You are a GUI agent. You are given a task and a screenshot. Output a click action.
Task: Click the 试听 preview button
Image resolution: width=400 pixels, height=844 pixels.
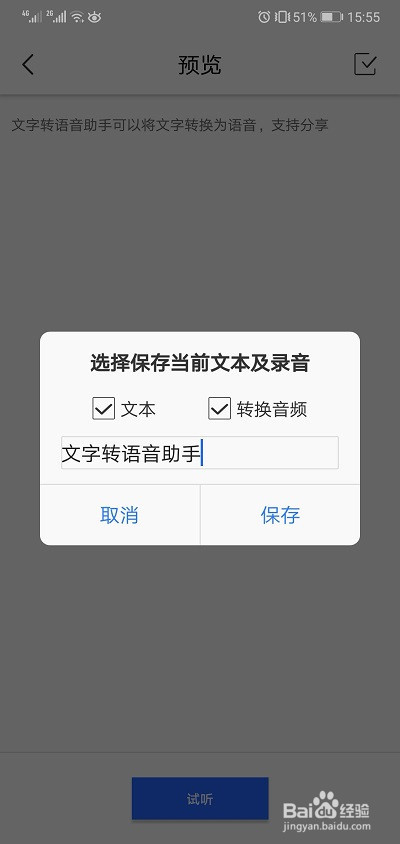click(x=200, y=799)
